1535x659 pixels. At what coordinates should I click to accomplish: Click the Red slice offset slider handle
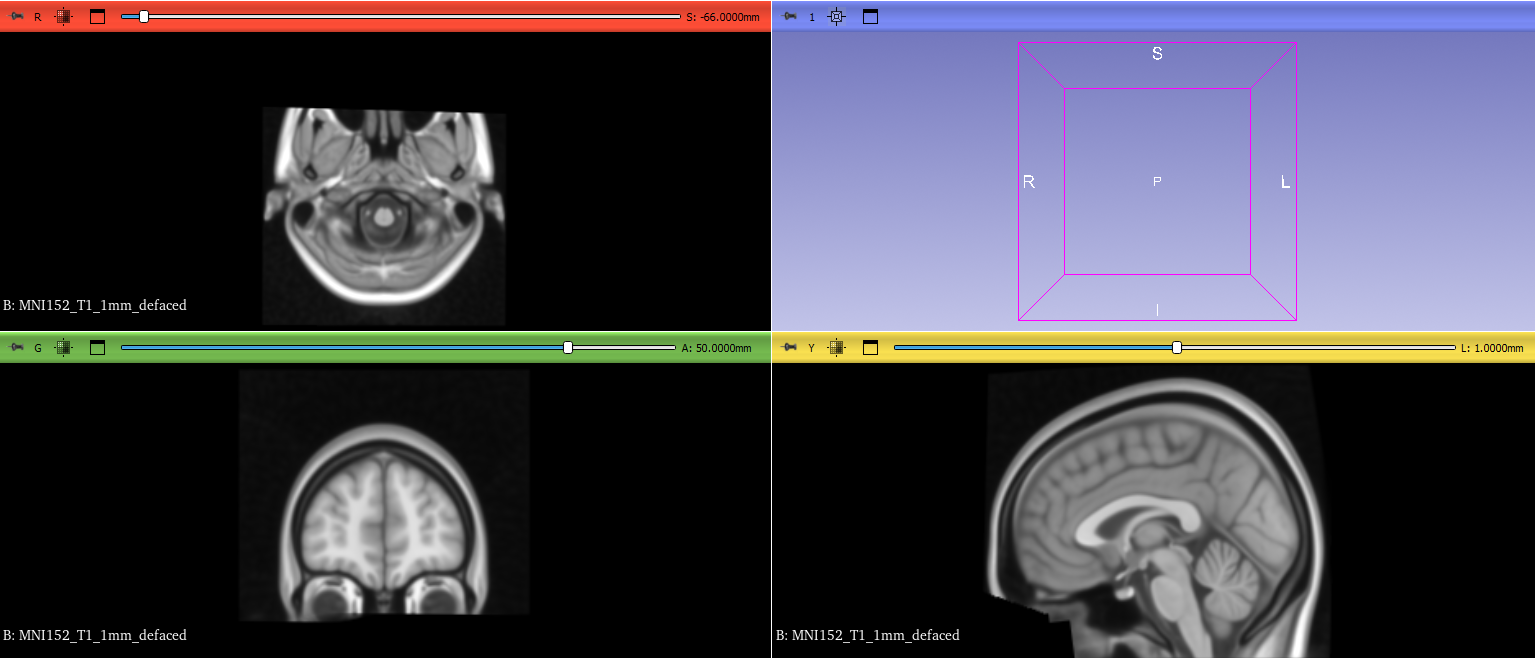click(144, 16)
